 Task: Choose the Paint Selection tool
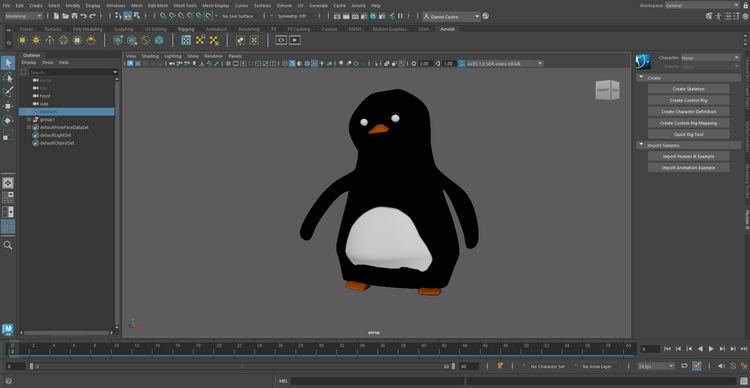pyautogui.click(x=8, y=92)
